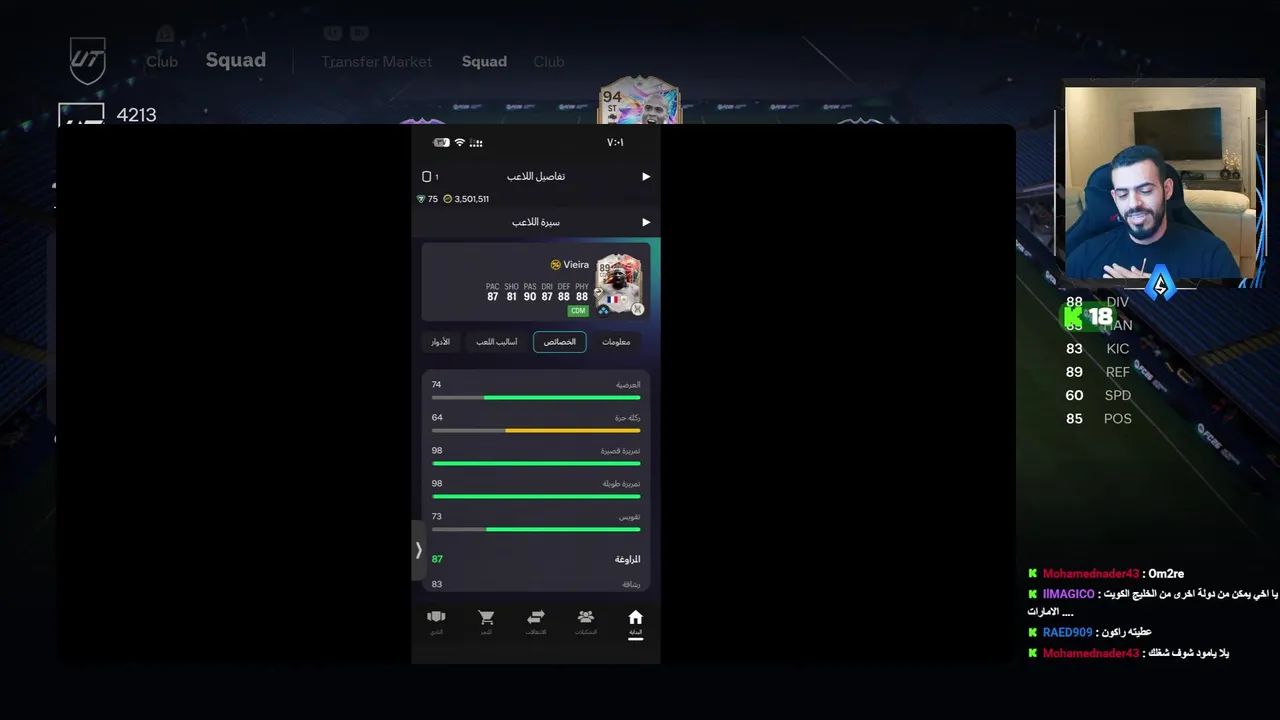Click the تمريرة قصيرة stat bar at 98

(536, 463)
